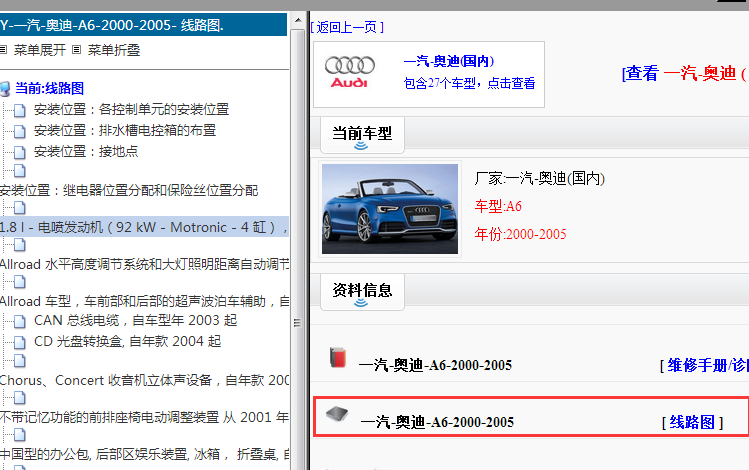The height and width of the screenshot is (470, 749).
Task: Click the 年份:2000-2005 text
Action: 520,234
